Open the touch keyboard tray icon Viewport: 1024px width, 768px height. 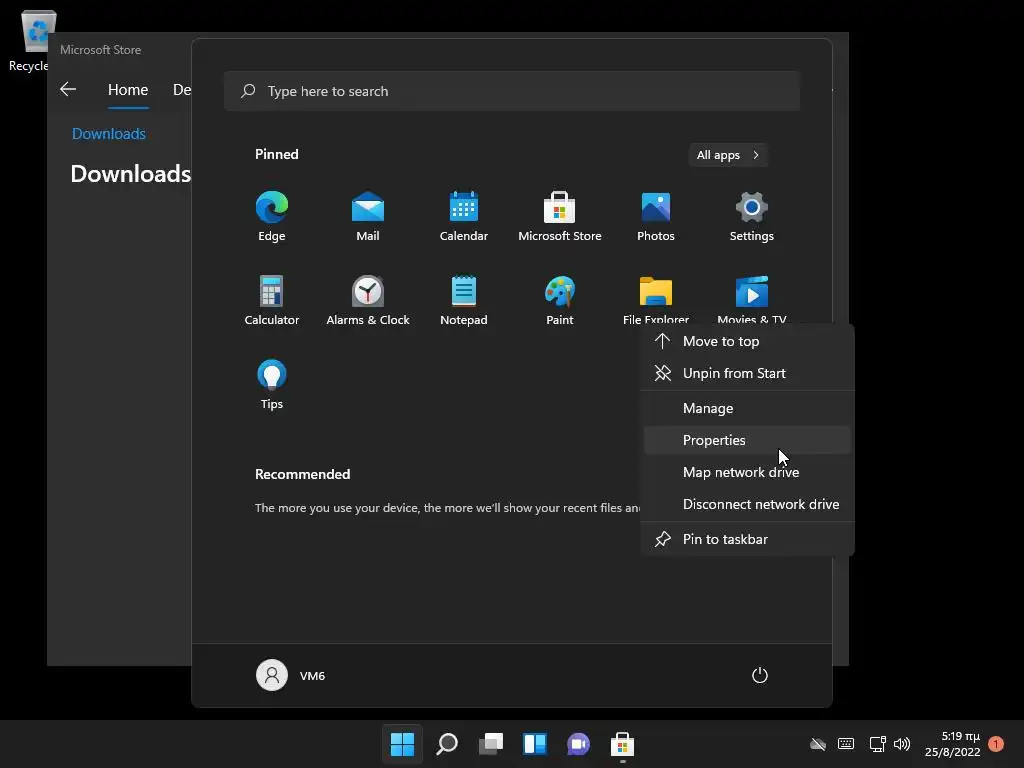click(x=846, y=744)
